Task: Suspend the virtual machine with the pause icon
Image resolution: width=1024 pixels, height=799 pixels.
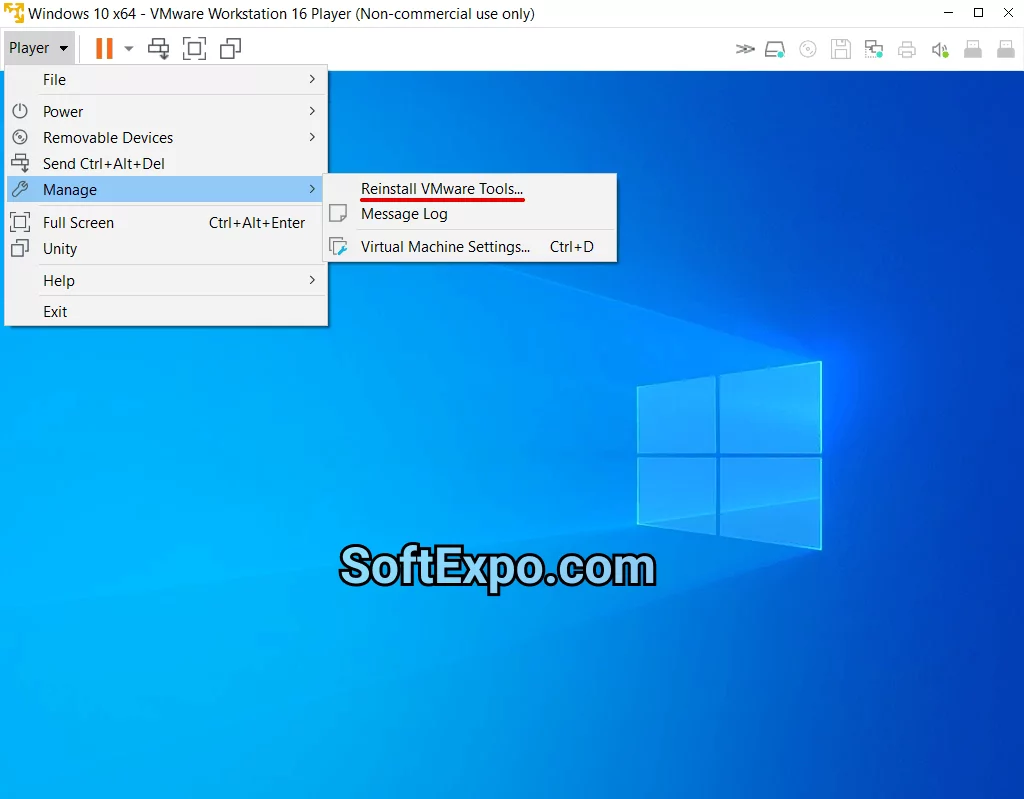Action: [103, 48]
